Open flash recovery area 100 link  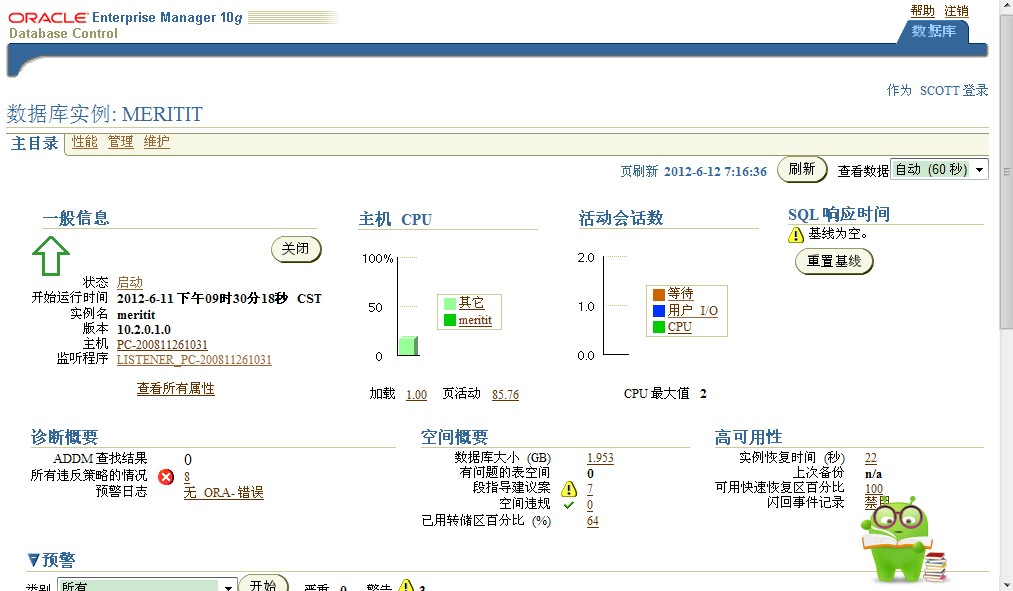(874, 489)
